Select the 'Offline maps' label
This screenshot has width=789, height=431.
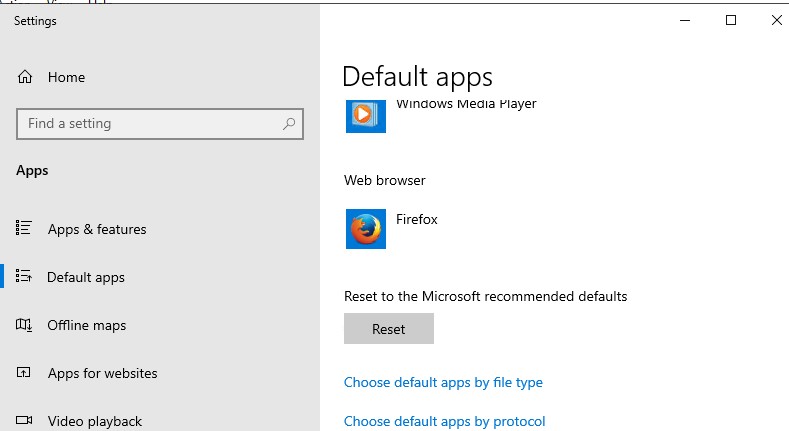(86, 325)
